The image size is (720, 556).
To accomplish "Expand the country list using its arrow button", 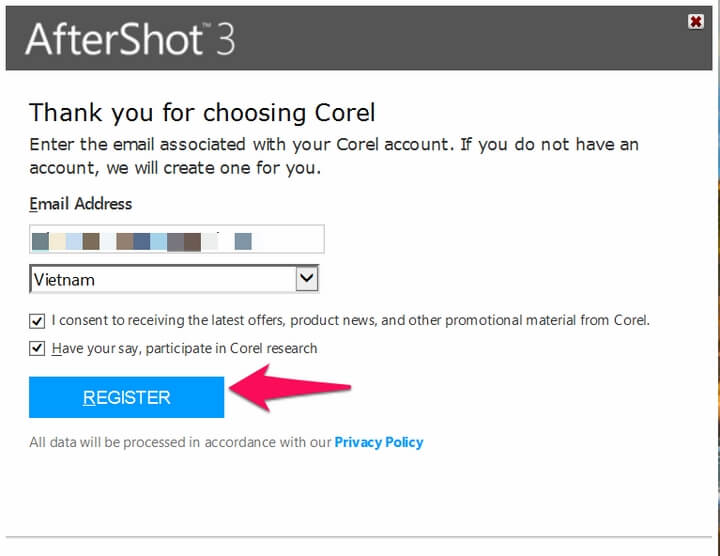I will click(x=306, y=279).
